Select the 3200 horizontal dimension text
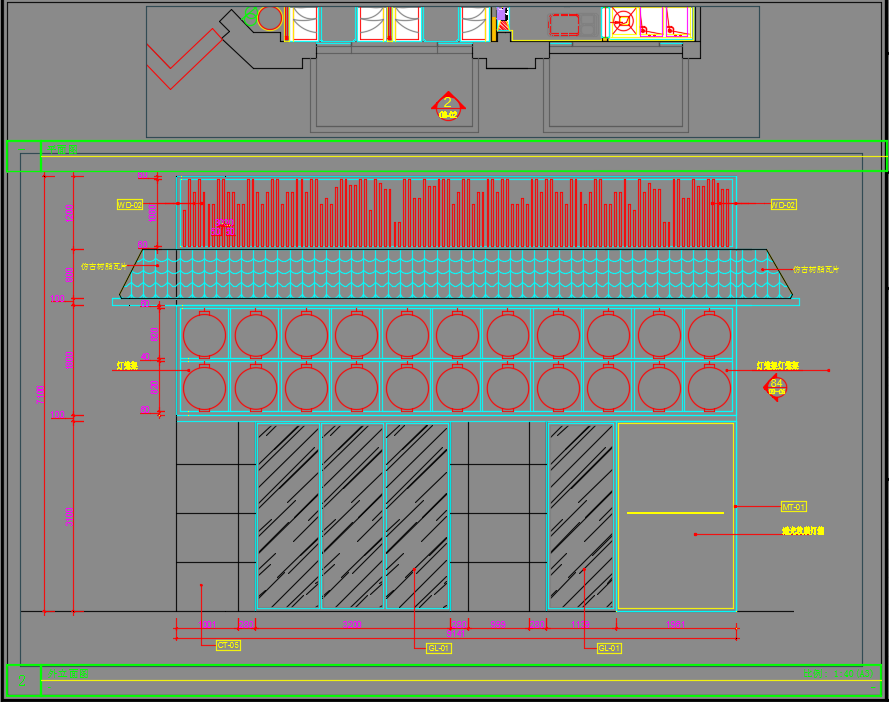 pos(352,624)
